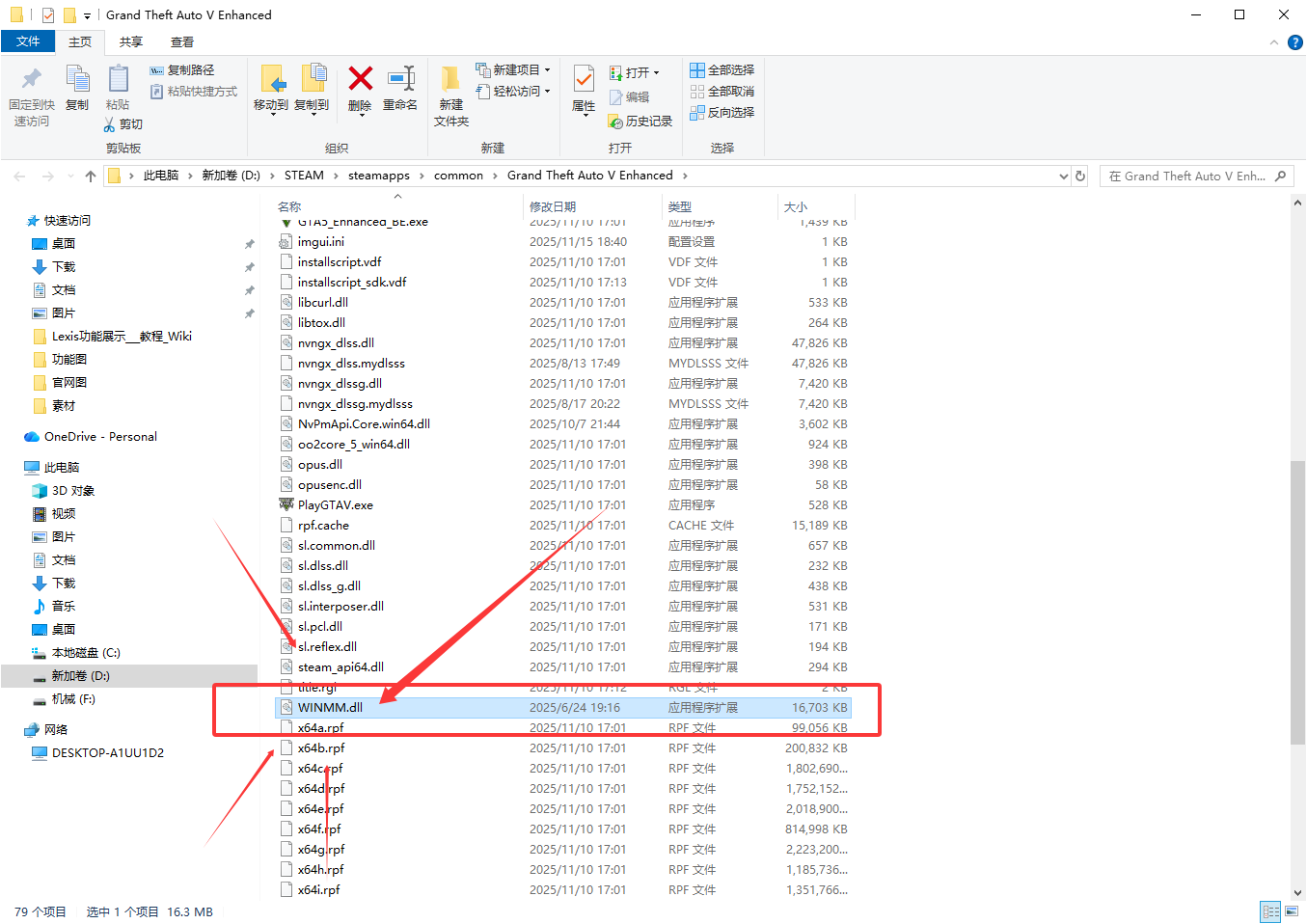The image size is (1307, 924).
Task: Navigate to steamapps in the breadcrumb
Action: [x=378, y=176]
